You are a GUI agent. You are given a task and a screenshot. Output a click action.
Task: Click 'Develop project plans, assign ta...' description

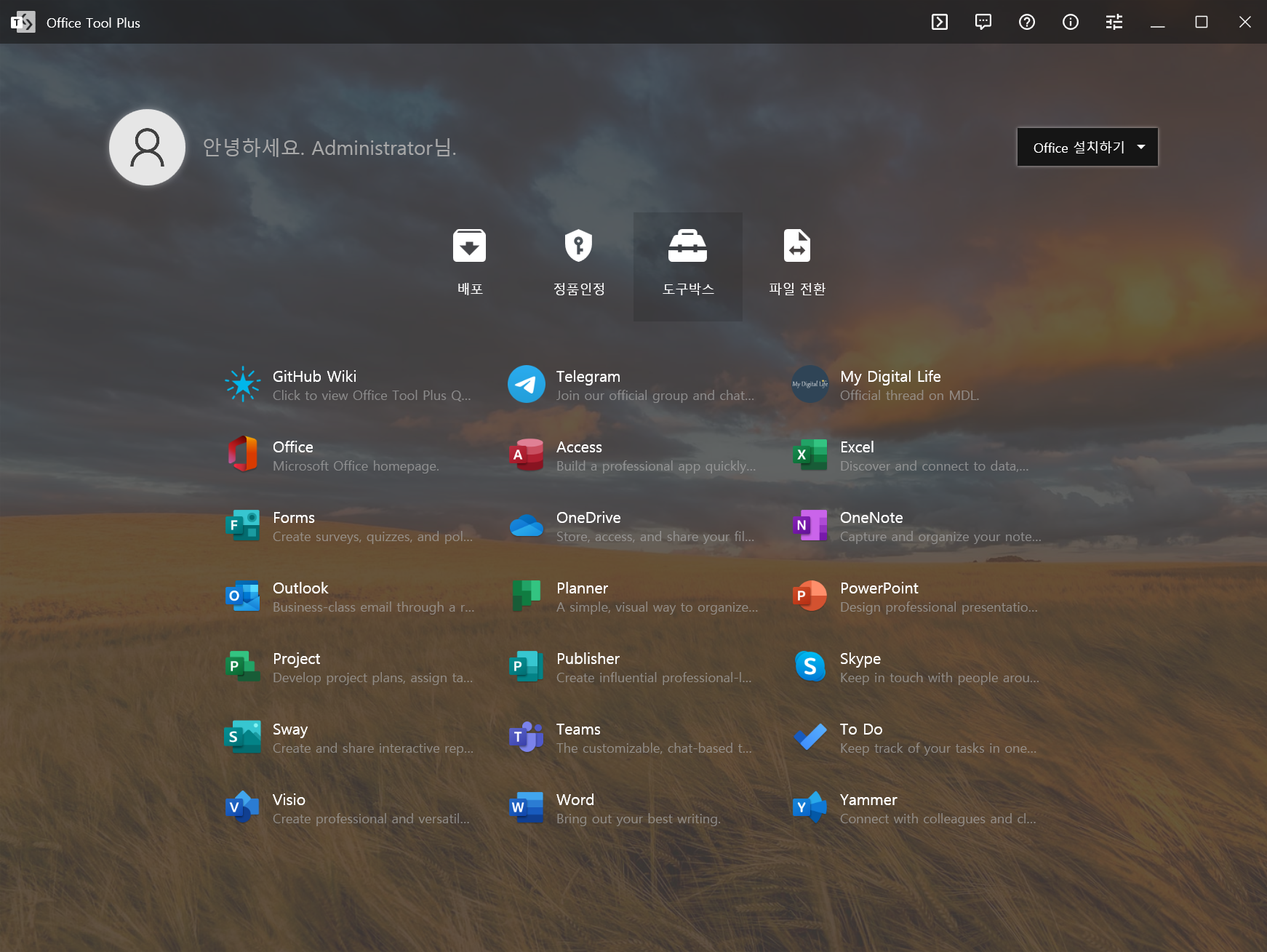372,678
